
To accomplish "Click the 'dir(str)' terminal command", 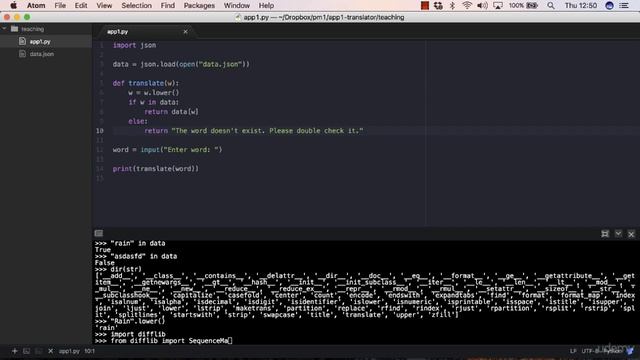I will [x=118, y=269].
